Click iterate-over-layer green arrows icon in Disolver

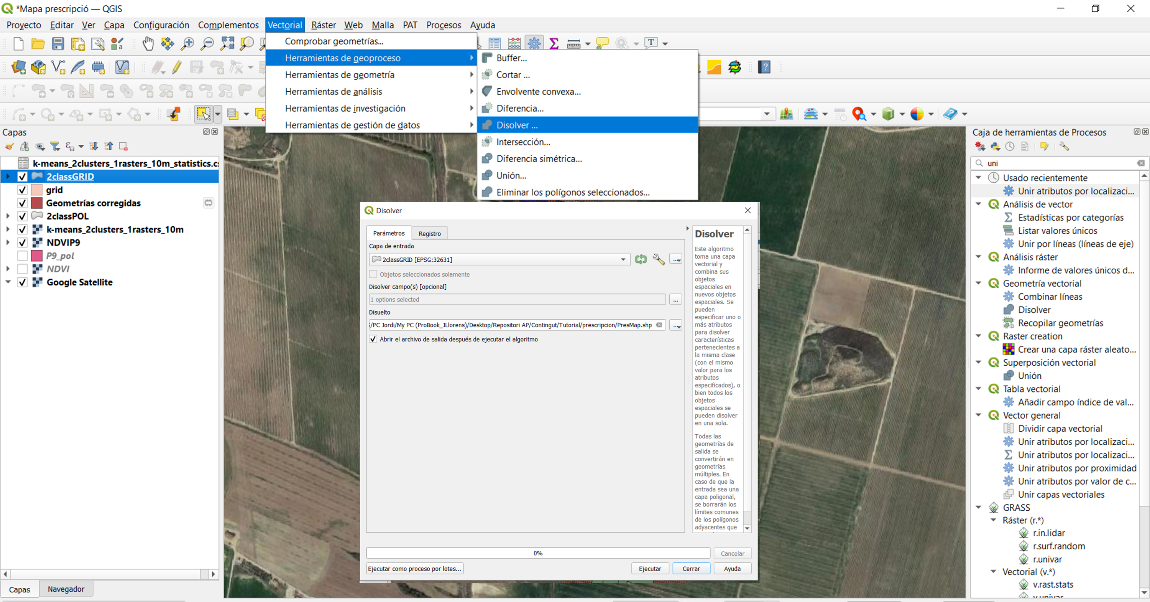pyautogui.click(x=641, y=260)
